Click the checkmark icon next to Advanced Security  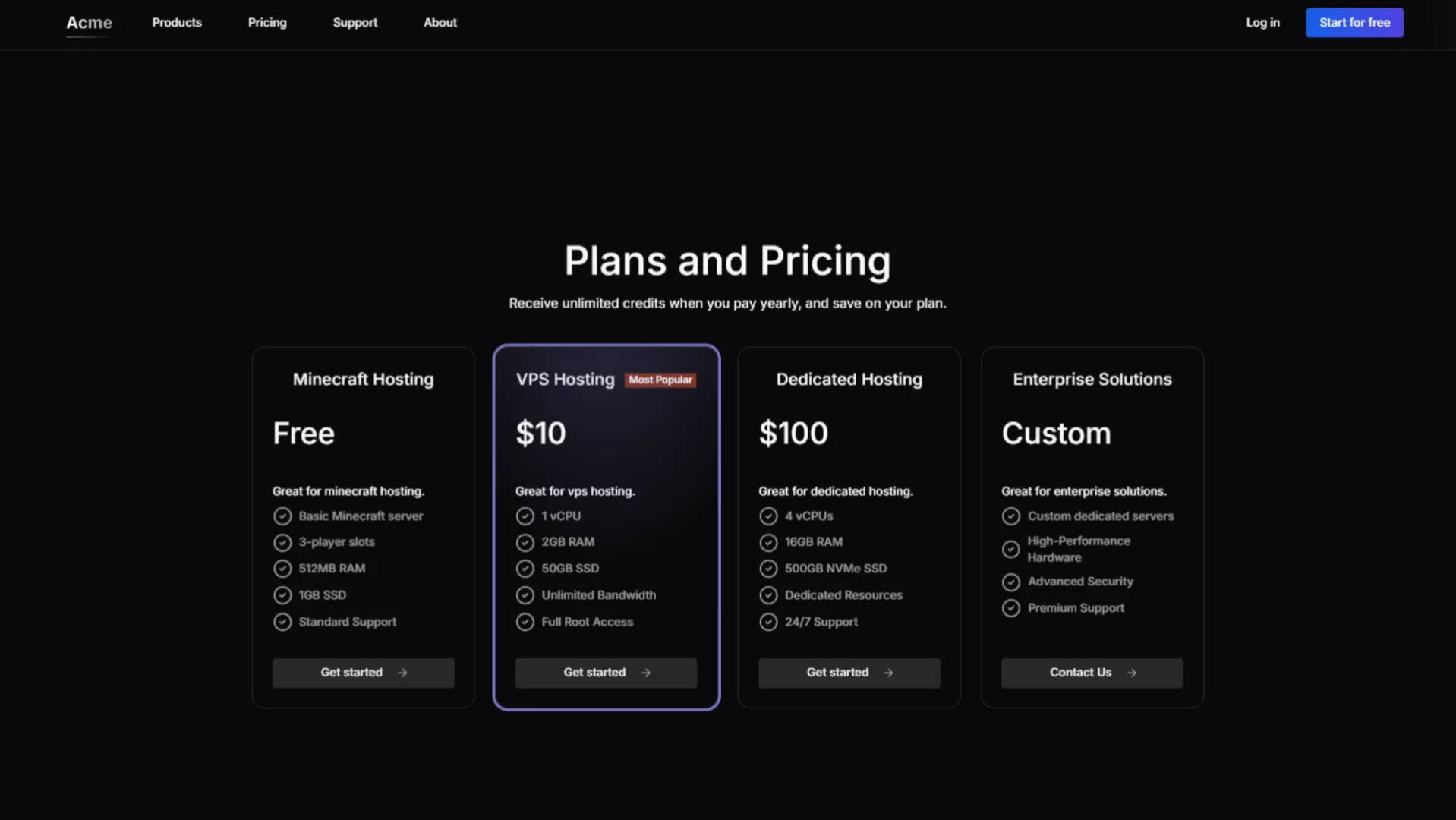1011,582
